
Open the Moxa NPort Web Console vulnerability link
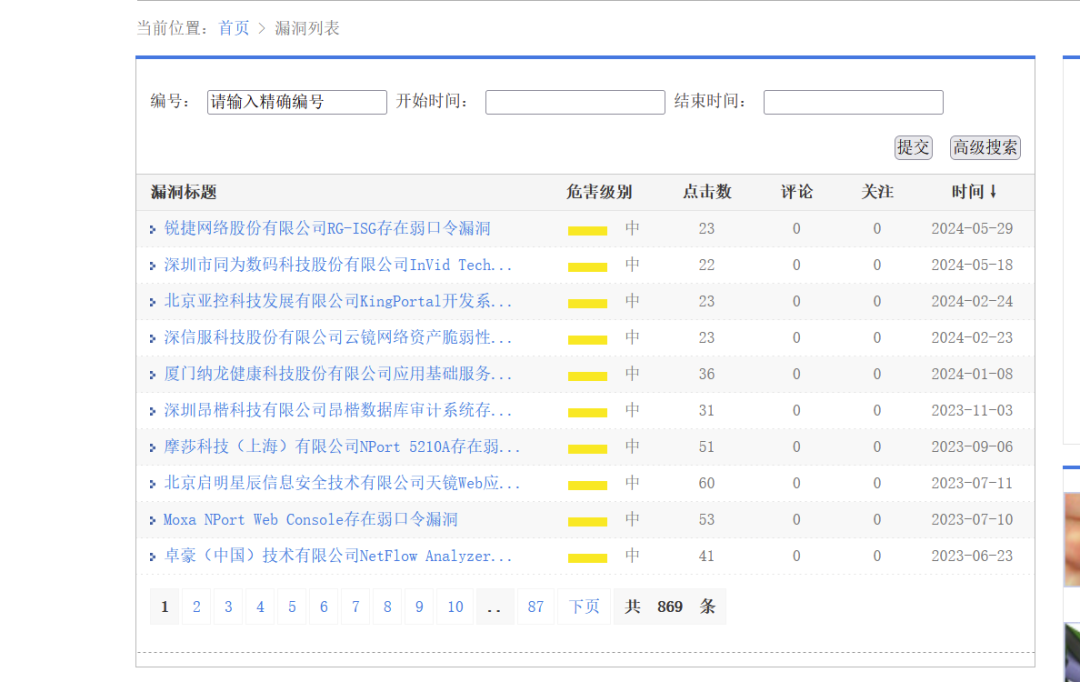click(x=311, y=520)
